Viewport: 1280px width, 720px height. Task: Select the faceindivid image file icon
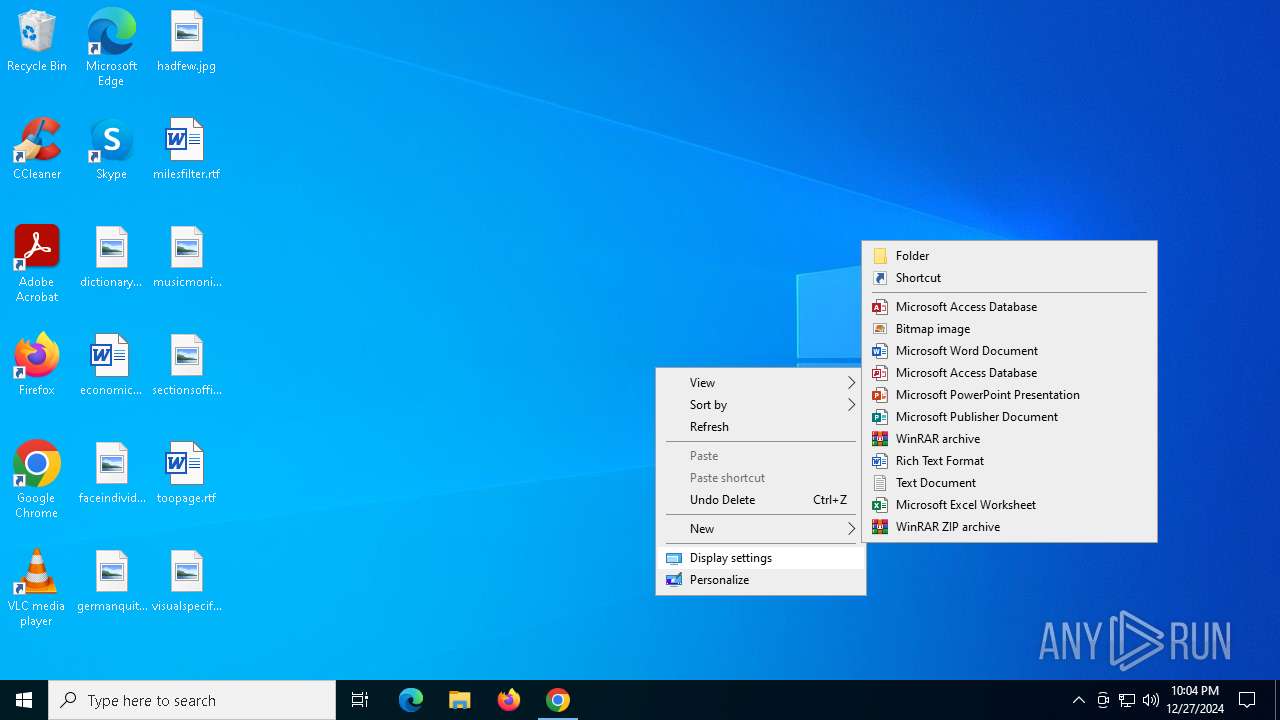tap(111, 474)
